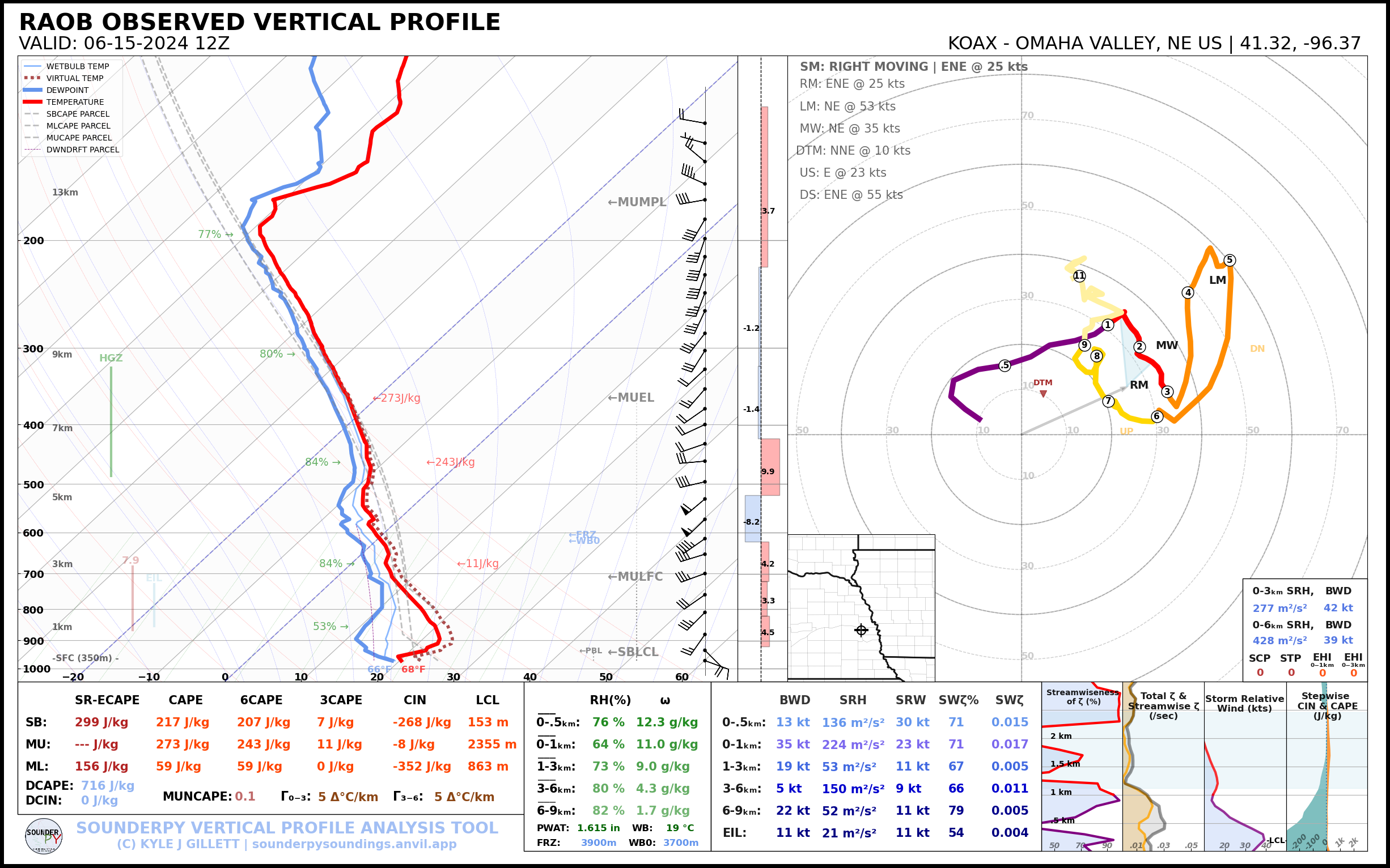
Task: Click the sounderpysoundings.anvil.app link text
Action: click(x=354, y=844)
